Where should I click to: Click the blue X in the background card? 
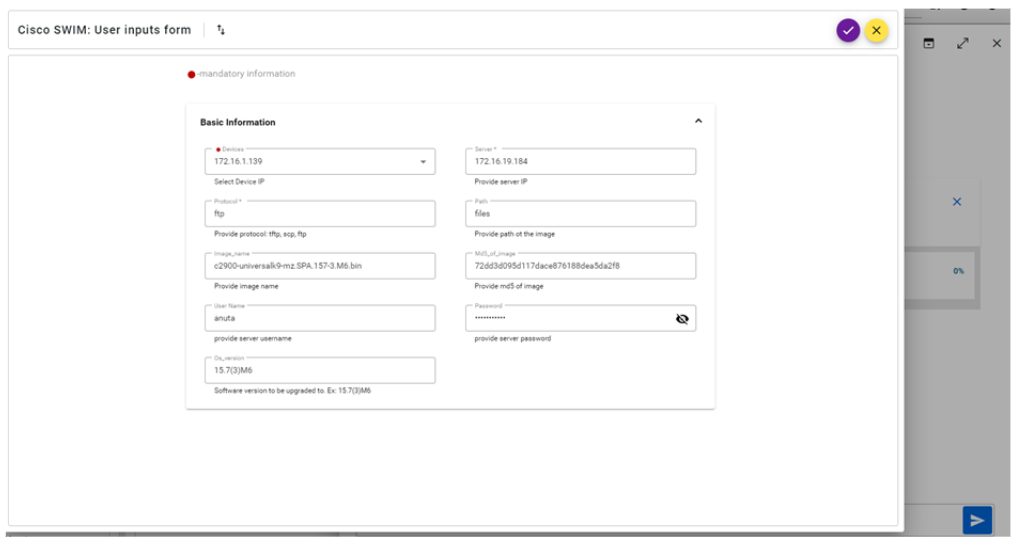click(956, 202)
